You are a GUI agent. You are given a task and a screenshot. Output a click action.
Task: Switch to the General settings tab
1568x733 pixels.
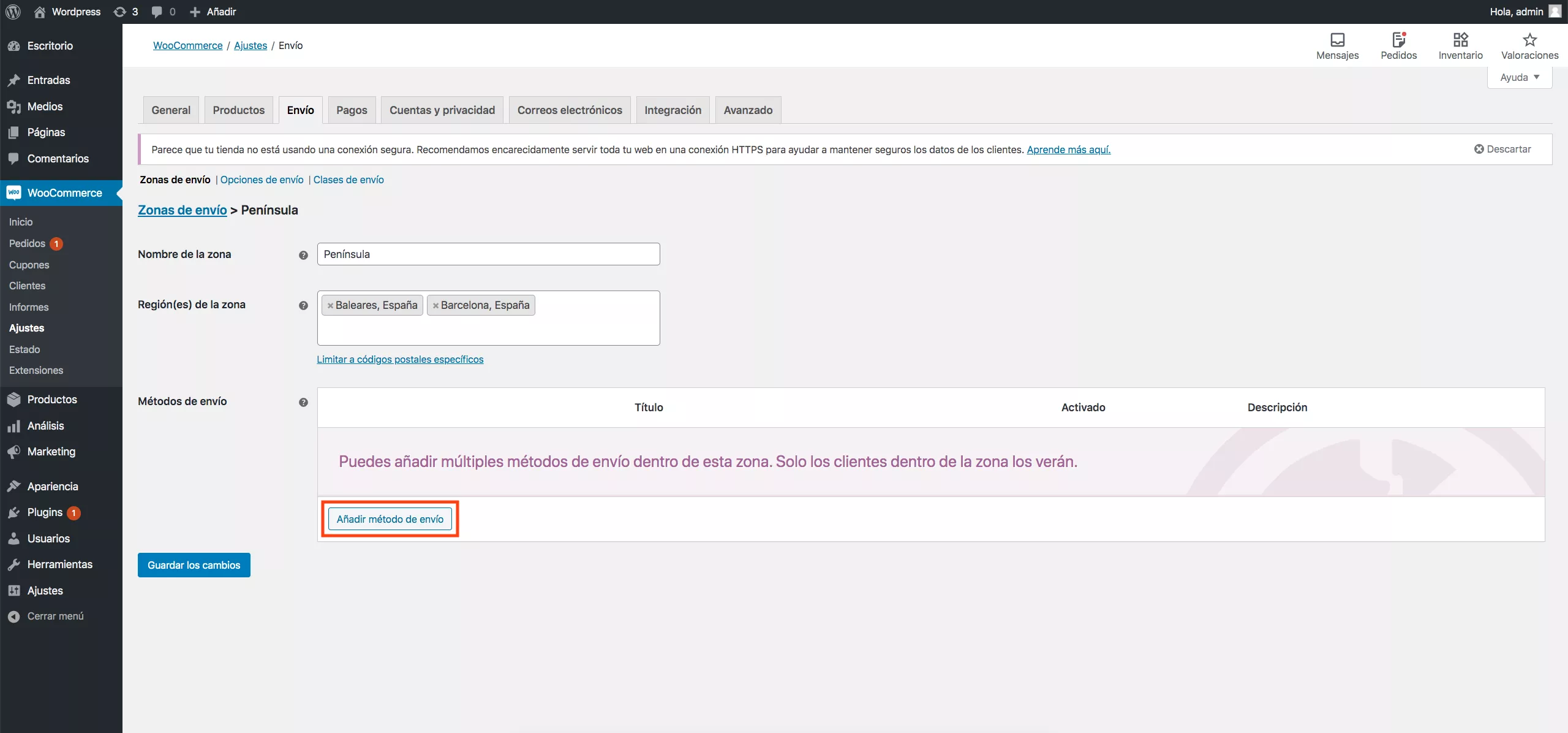[171, 110]
